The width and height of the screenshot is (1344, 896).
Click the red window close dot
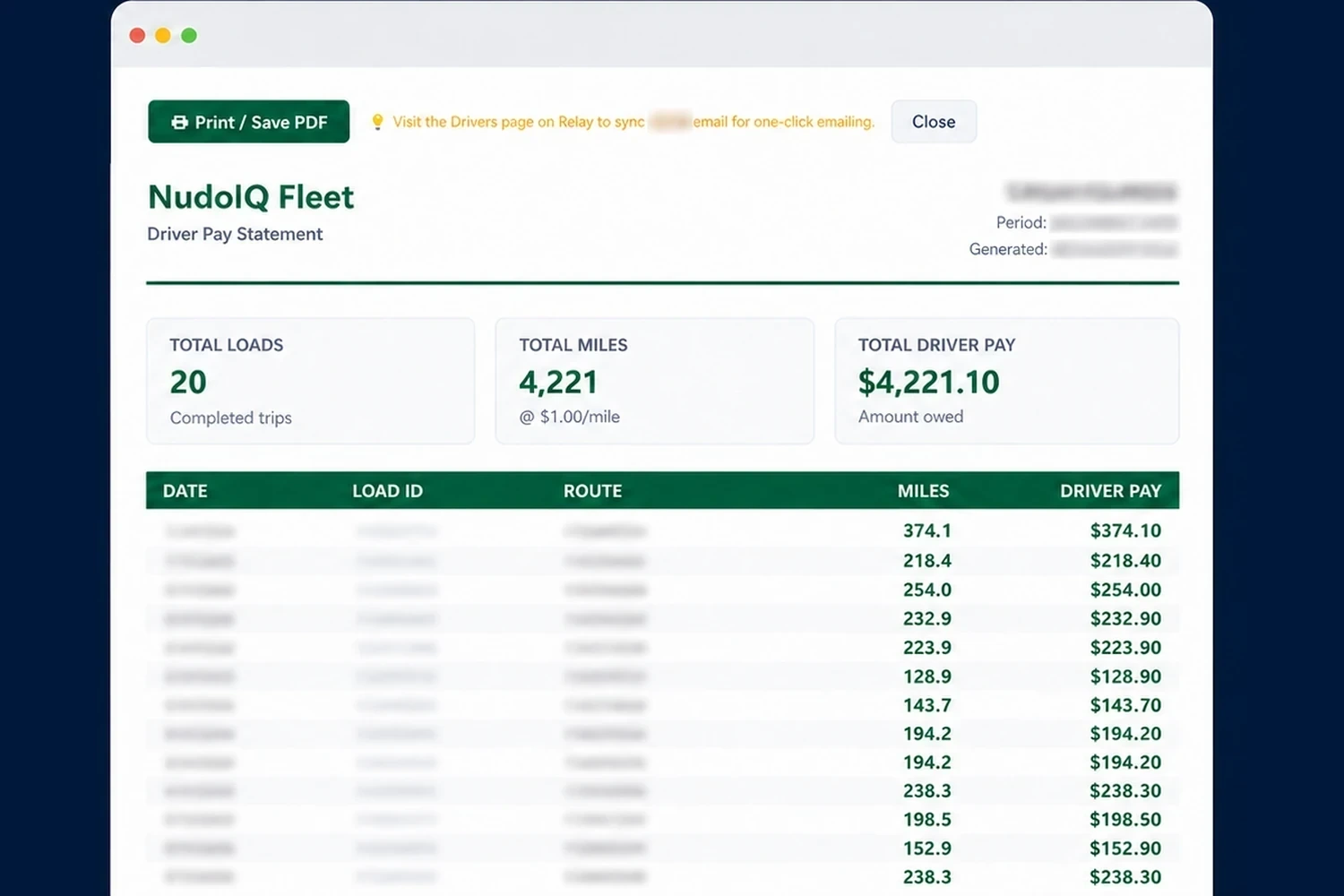(x=137, y=36)
